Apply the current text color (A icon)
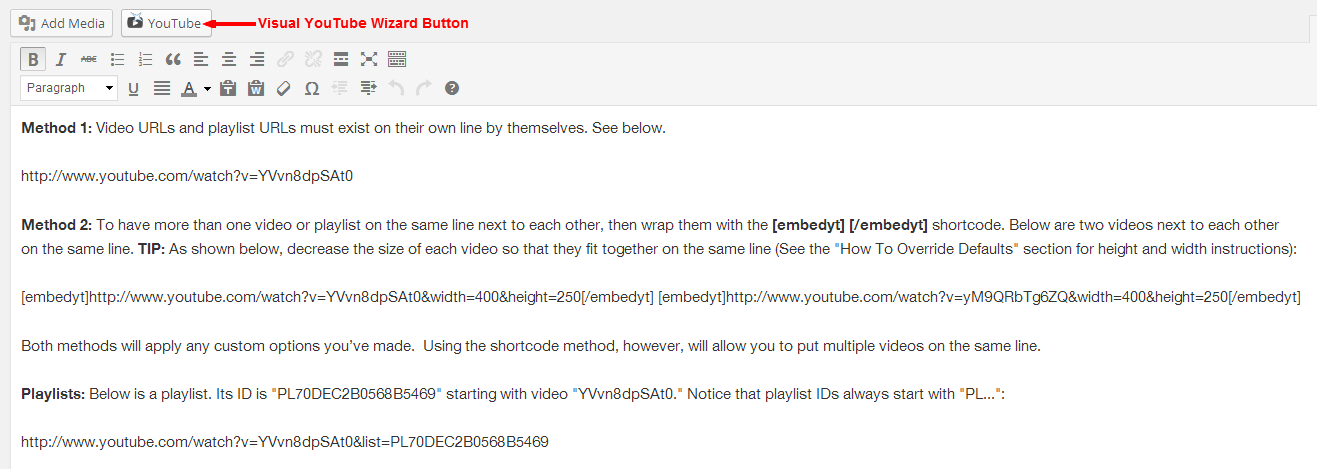The height and width of the screenshot is (469, 1317). pyautogui.click(x=189, y=88)
